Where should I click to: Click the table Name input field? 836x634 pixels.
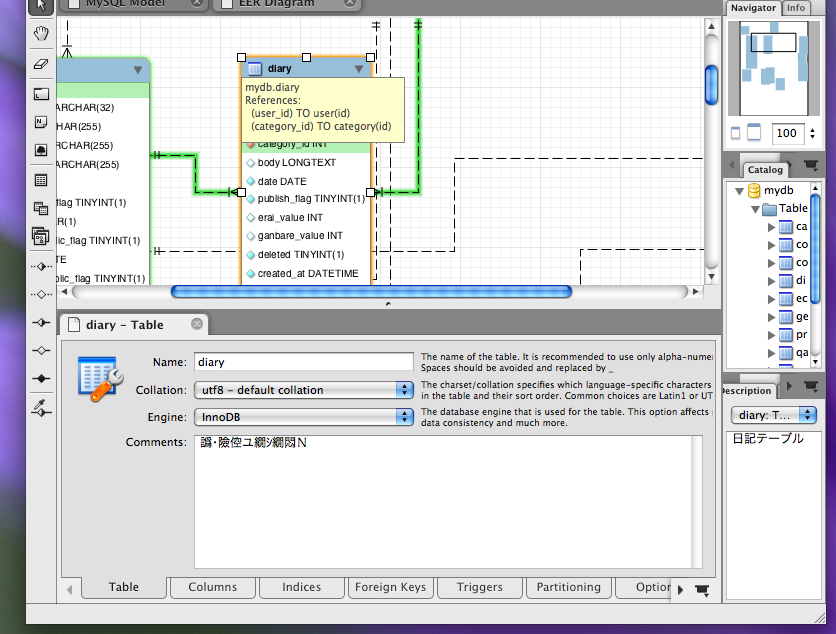[303, 362]
